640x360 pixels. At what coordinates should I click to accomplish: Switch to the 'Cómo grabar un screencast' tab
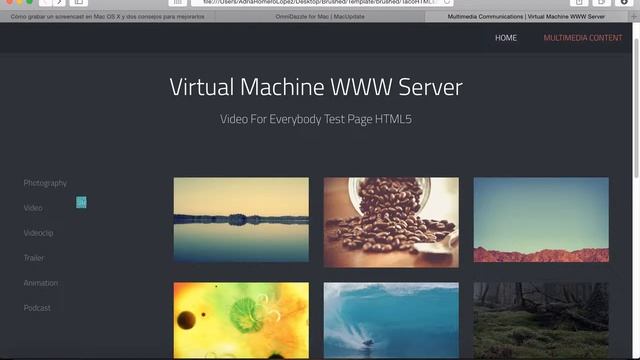tap(108, 17)
